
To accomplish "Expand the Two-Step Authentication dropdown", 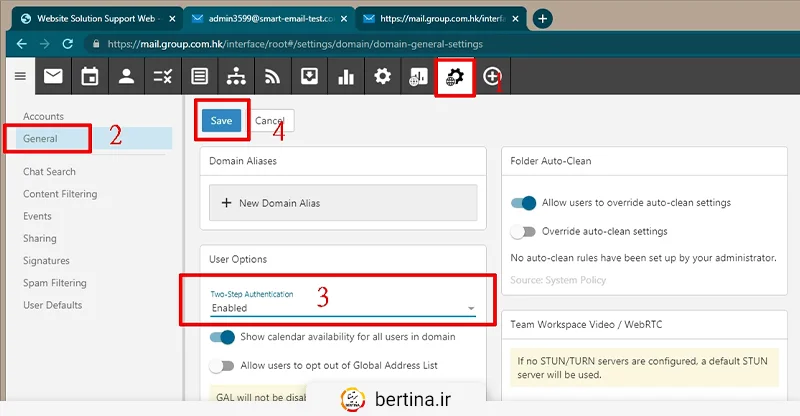I will click(343, 308).
